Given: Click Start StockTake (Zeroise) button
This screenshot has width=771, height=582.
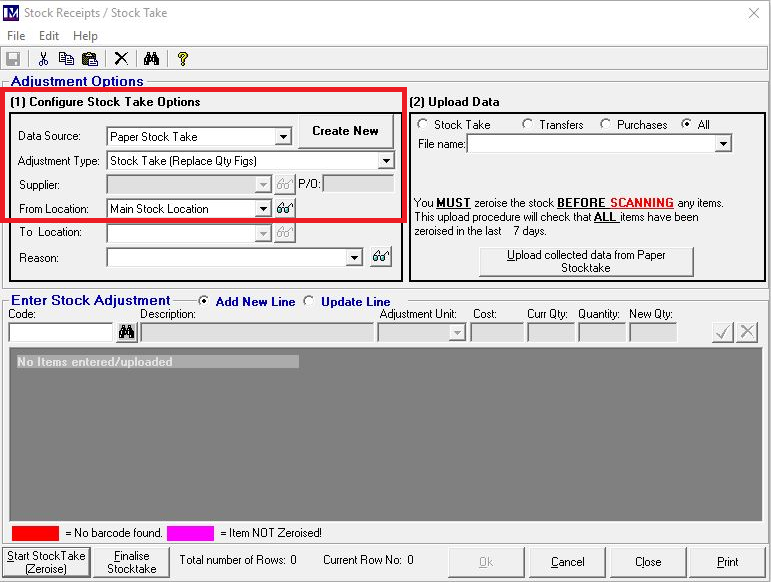Looking at the screenshot, I should tap(46, 562).
